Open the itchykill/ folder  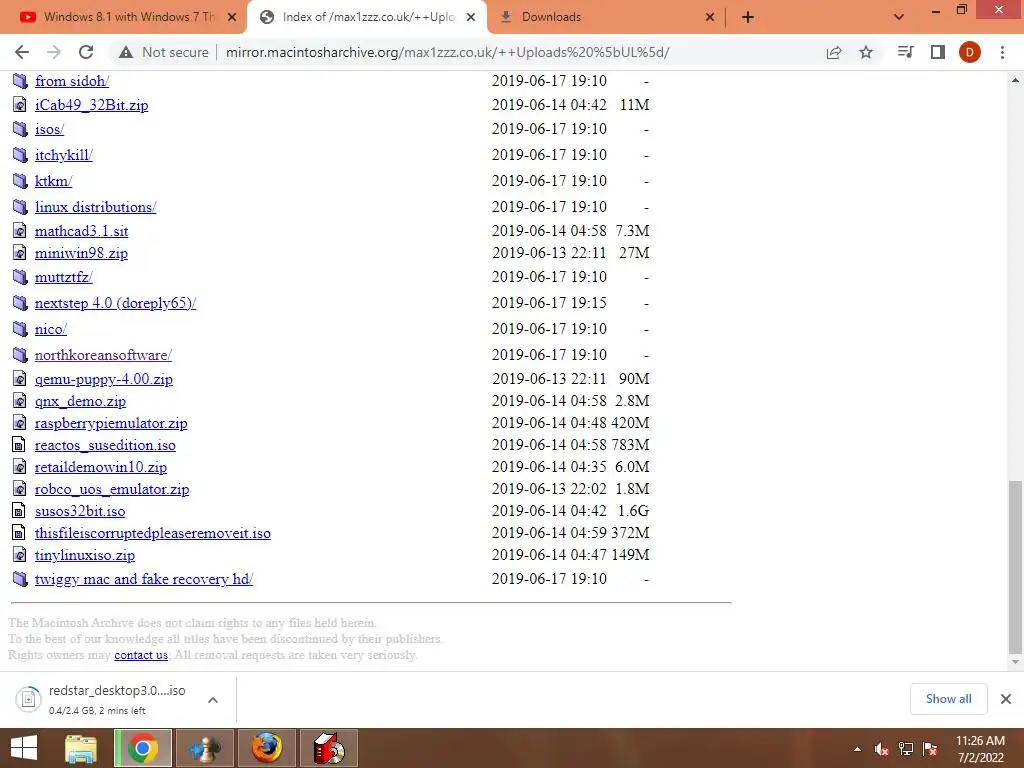(63, 155)
